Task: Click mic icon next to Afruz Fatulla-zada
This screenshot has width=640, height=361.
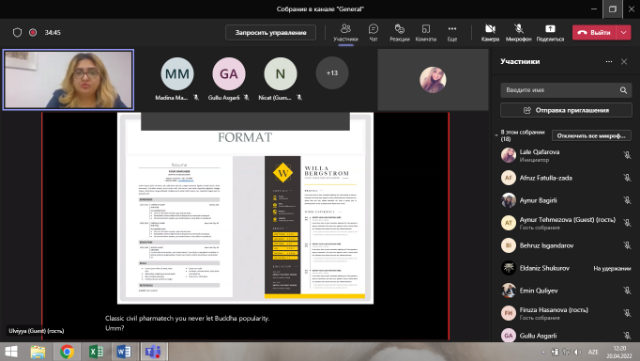Action: [x=627, y=178]
